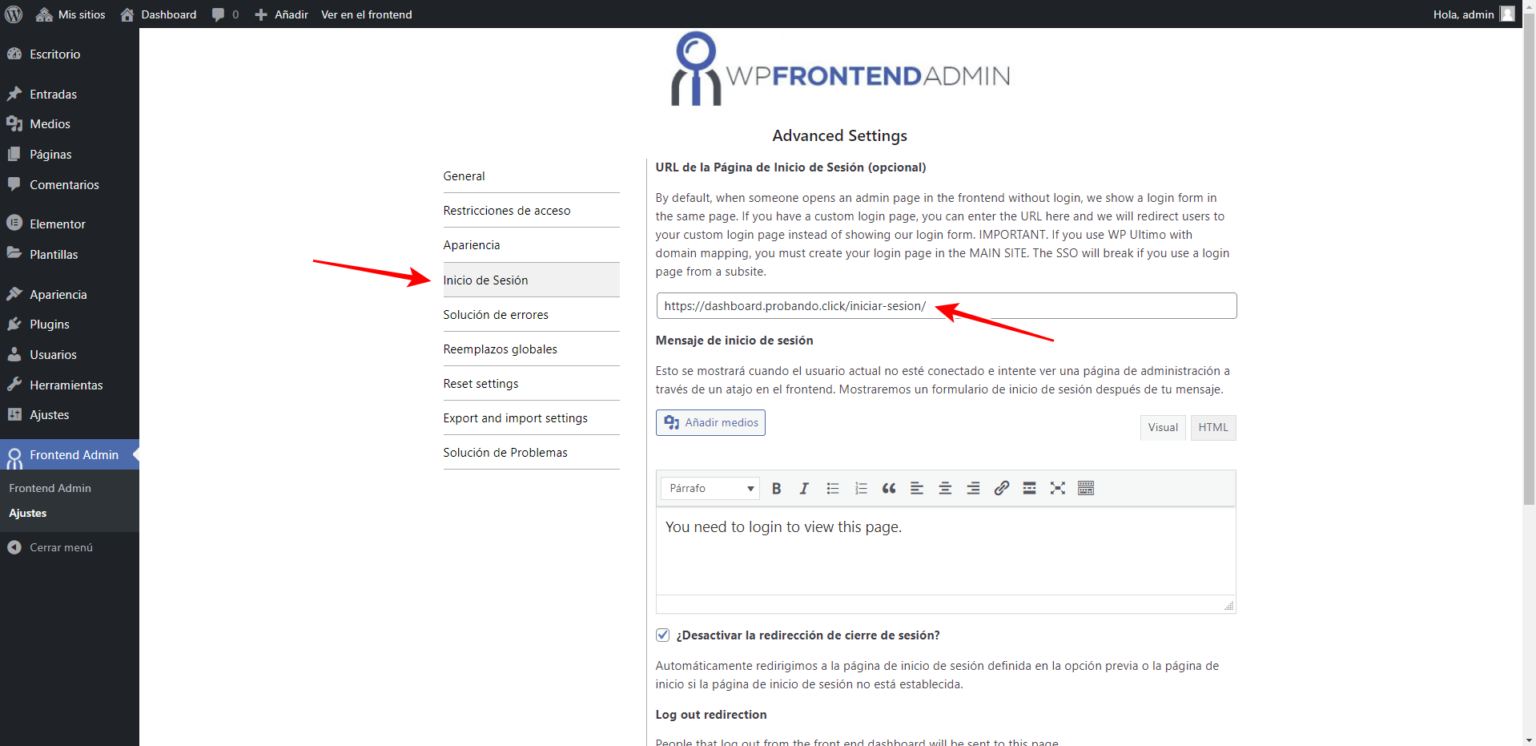
Task: Toggle the editor toolbar (kitchen sink)
Action: tap(1085, 488)
